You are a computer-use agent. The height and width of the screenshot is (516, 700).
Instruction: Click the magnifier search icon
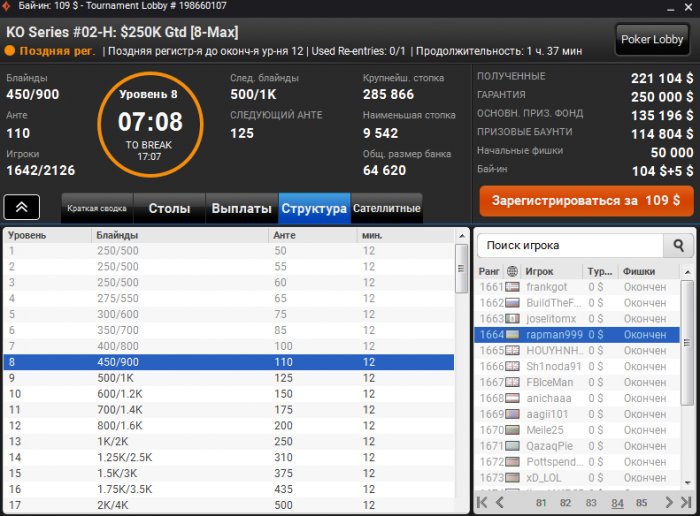coord(679,245)
